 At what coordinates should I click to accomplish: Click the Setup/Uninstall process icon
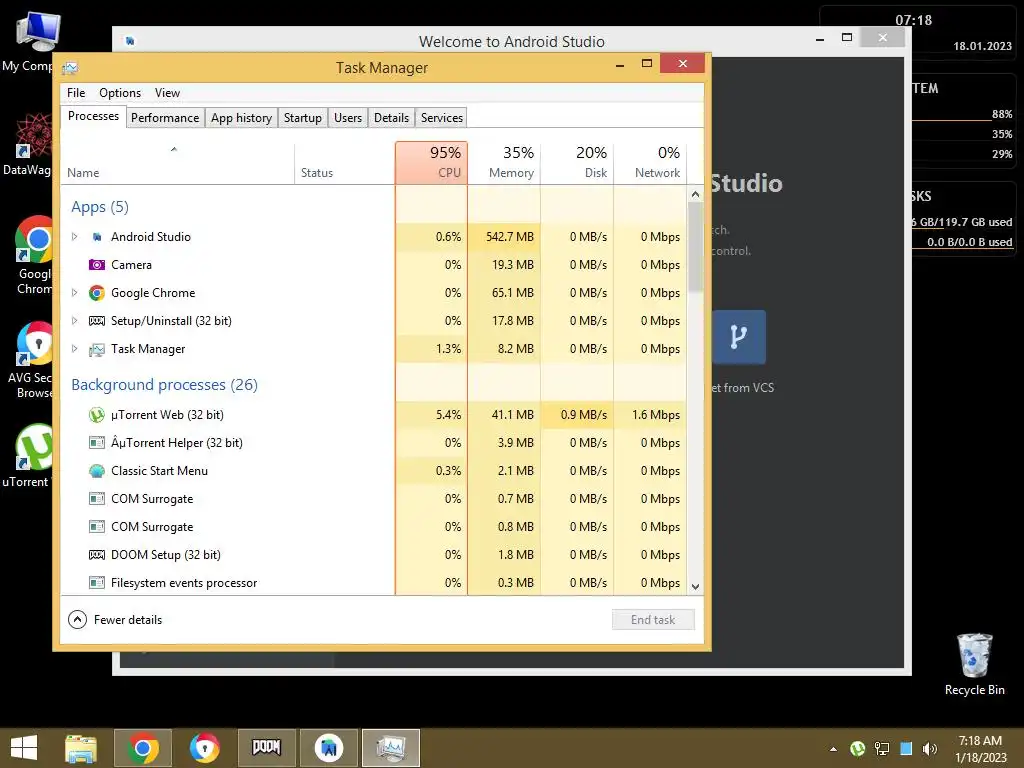97,321
